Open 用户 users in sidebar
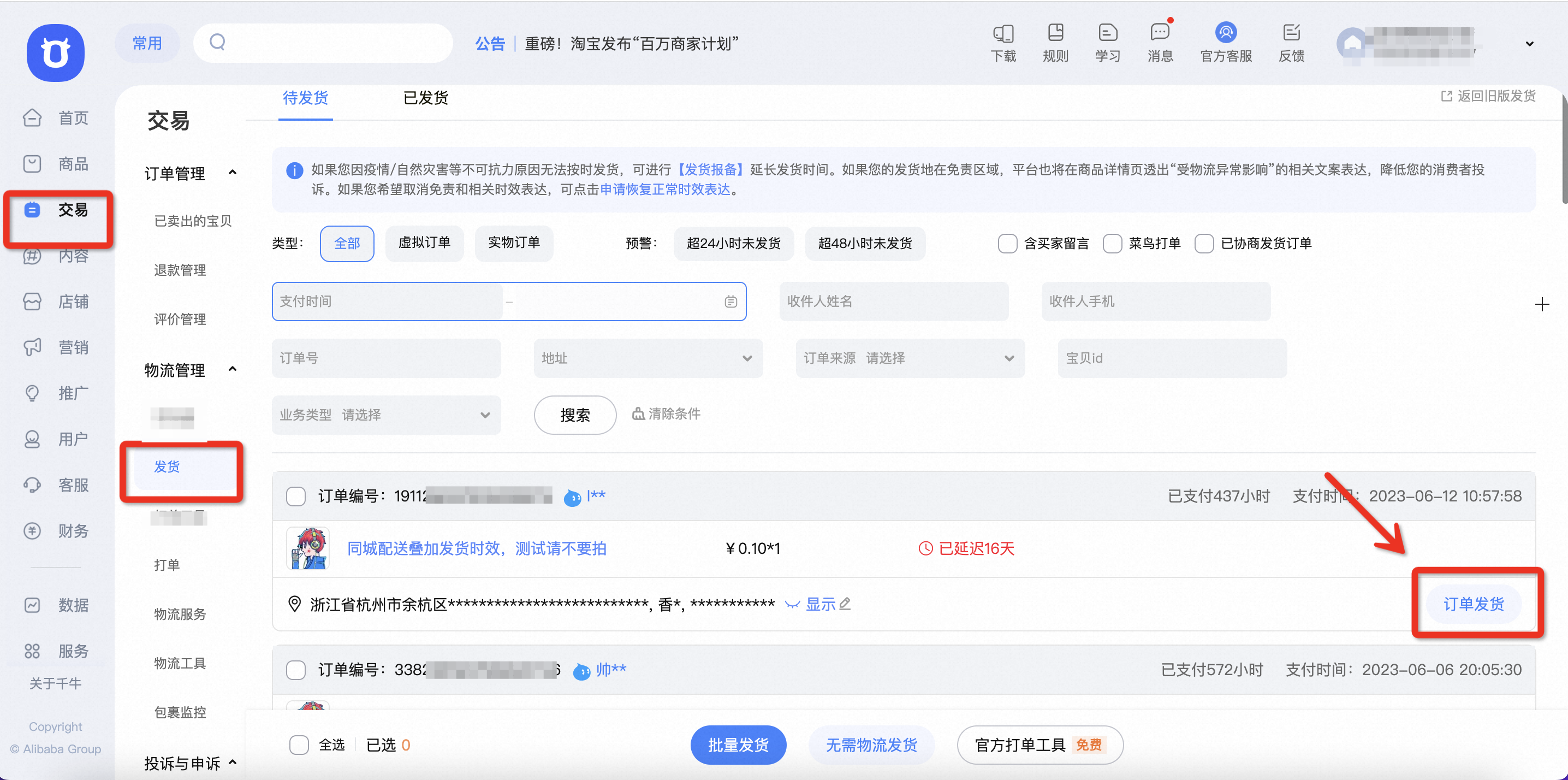1568x780 pixels. tap(55, 439)
